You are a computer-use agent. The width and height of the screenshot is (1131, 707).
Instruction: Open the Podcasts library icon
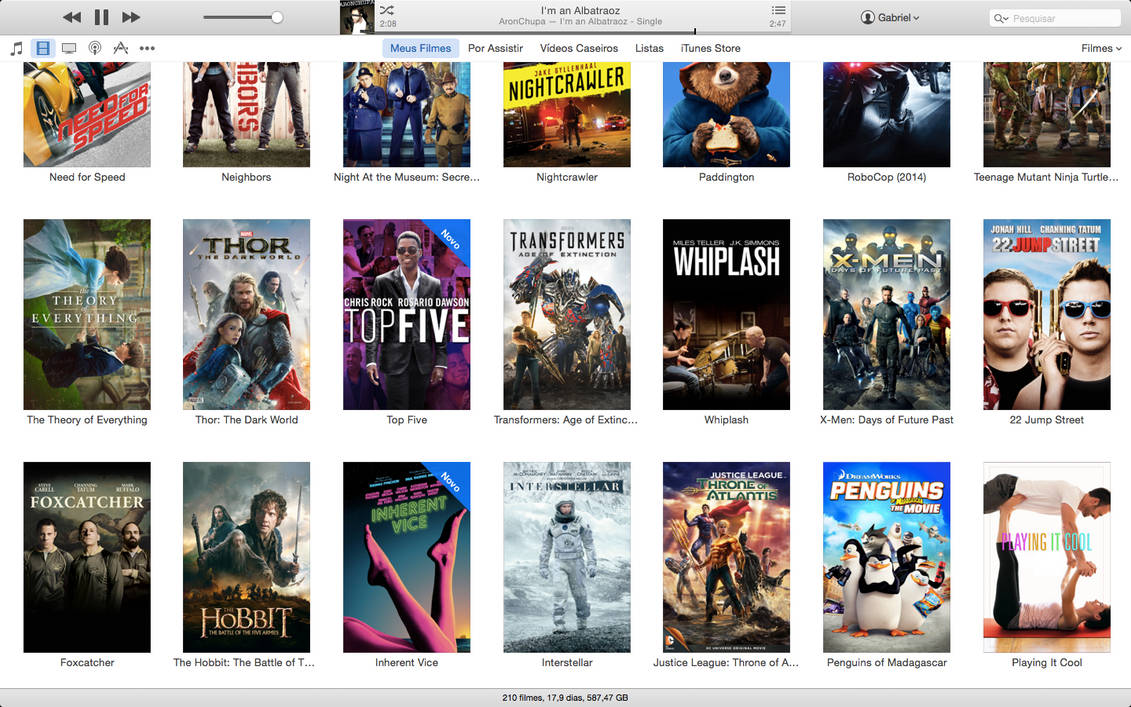pyautogui.click(x=94, y=48)
